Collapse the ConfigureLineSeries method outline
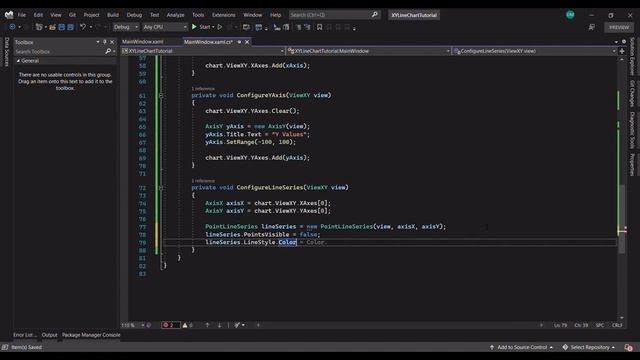 [x=161, y=188]
